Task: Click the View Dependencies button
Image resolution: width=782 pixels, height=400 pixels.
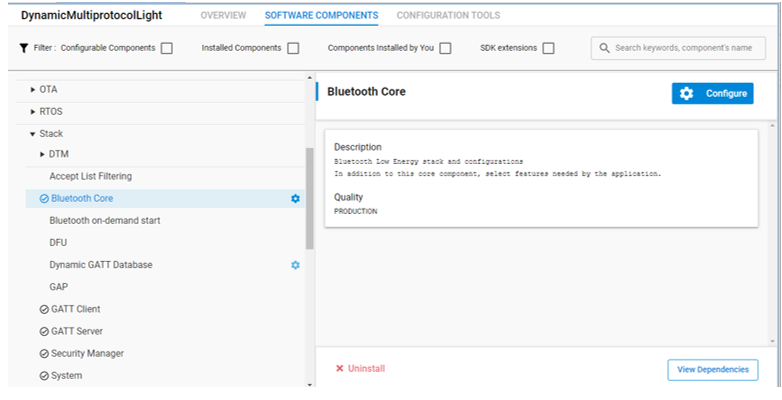Action: pyautogui.click(x=713, y=370)
